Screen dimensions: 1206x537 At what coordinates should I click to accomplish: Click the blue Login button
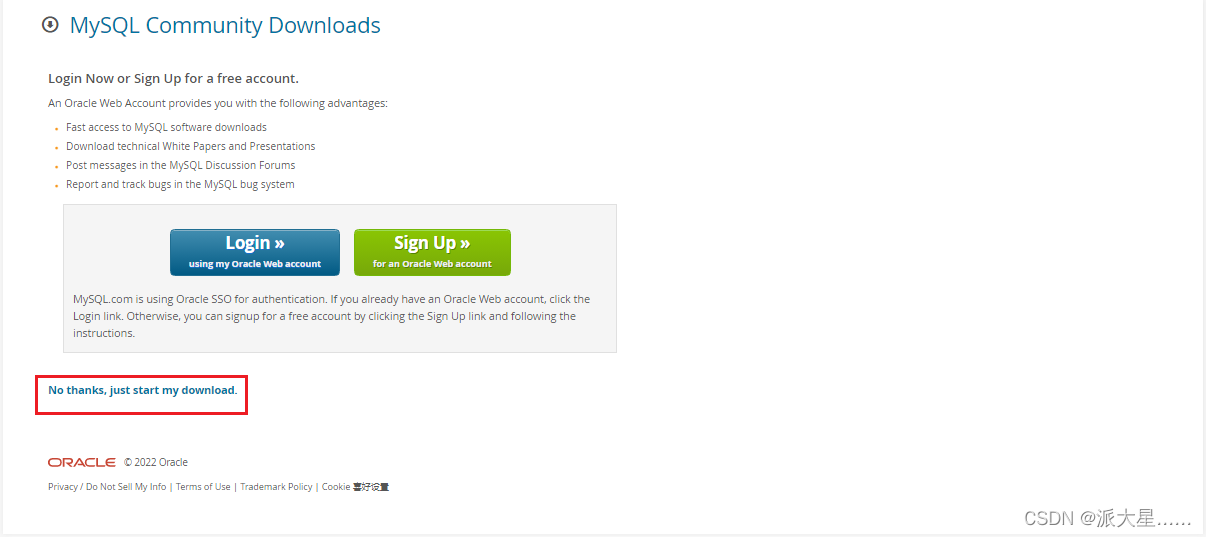tap(255, 252)
